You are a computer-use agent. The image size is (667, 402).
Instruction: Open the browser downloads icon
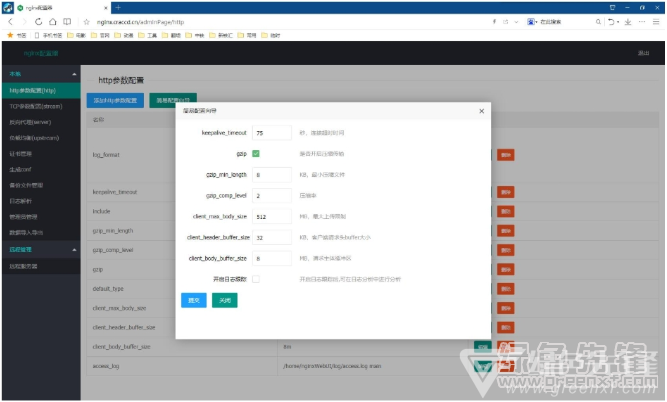coord(628,22)
